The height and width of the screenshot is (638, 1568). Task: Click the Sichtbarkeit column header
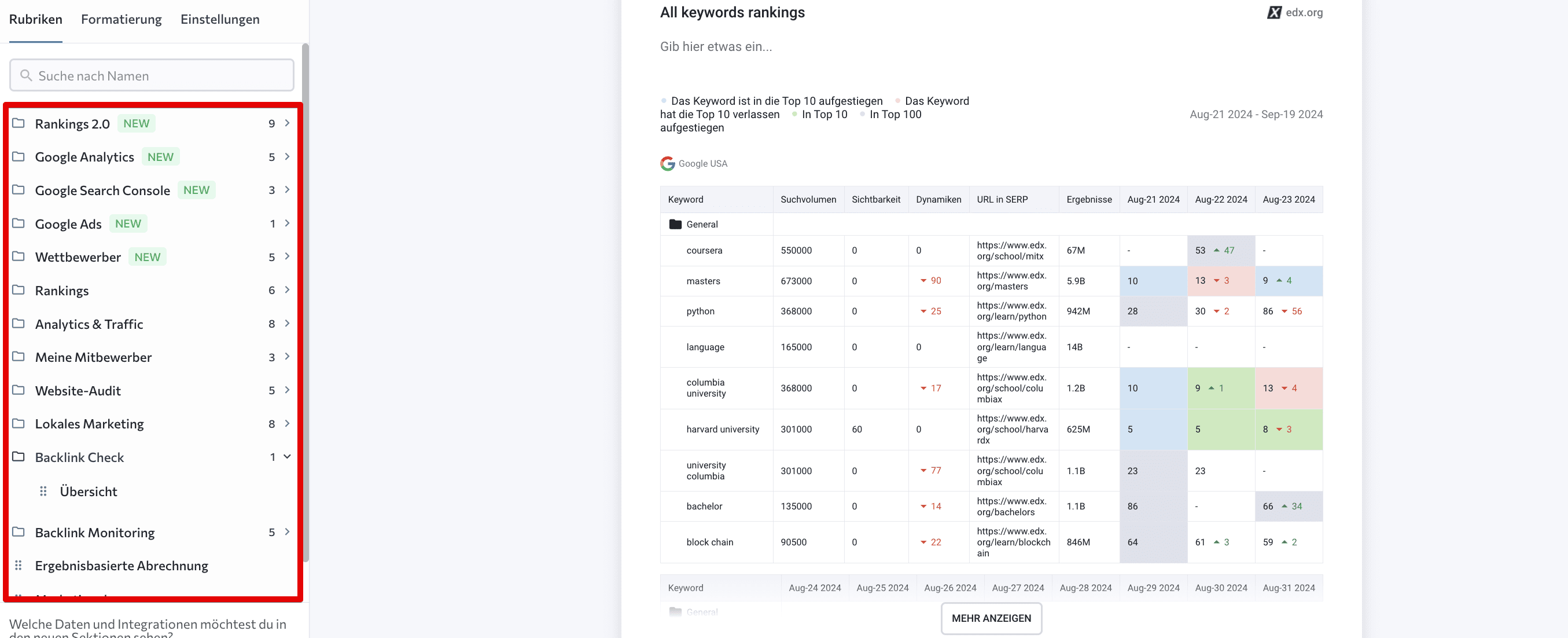tap(875, 199)
